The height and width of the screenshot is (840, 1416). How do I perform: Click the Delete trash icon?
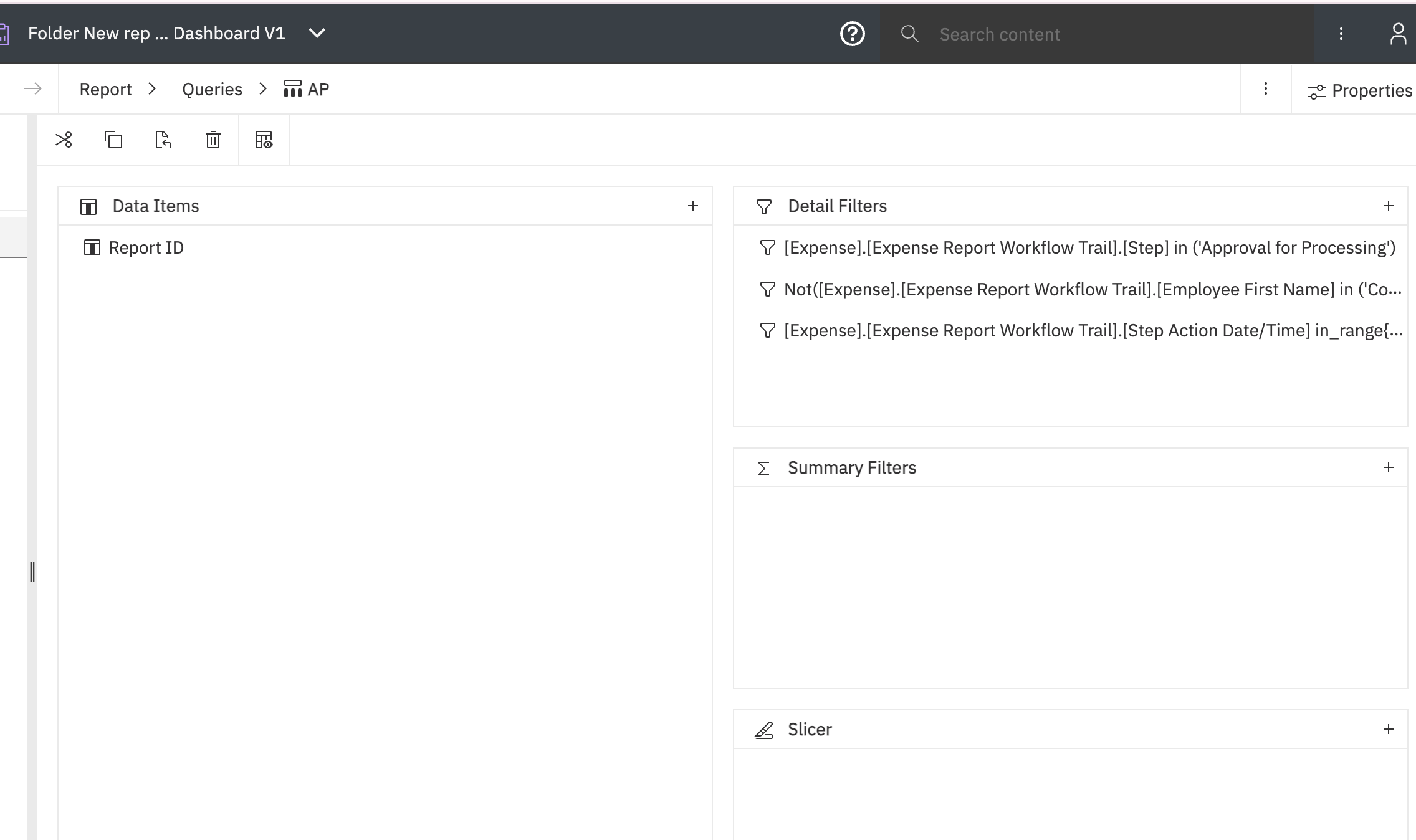coord(213,140)
